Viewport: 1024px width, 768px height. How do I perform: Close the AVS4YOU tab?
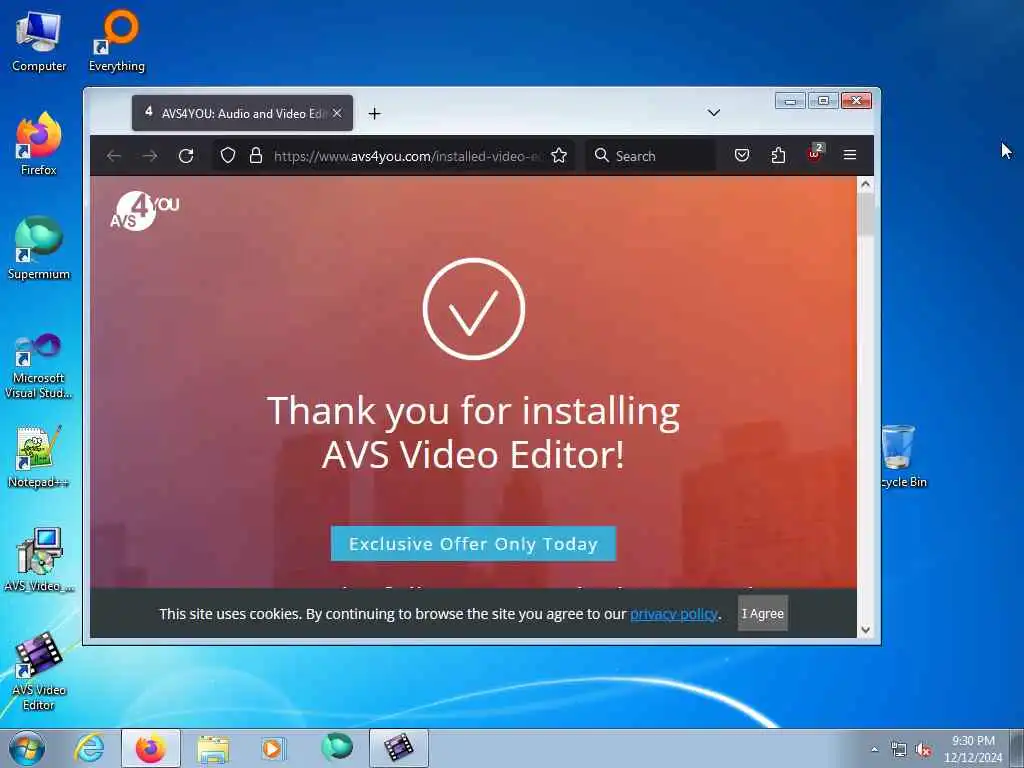[337, 113]
